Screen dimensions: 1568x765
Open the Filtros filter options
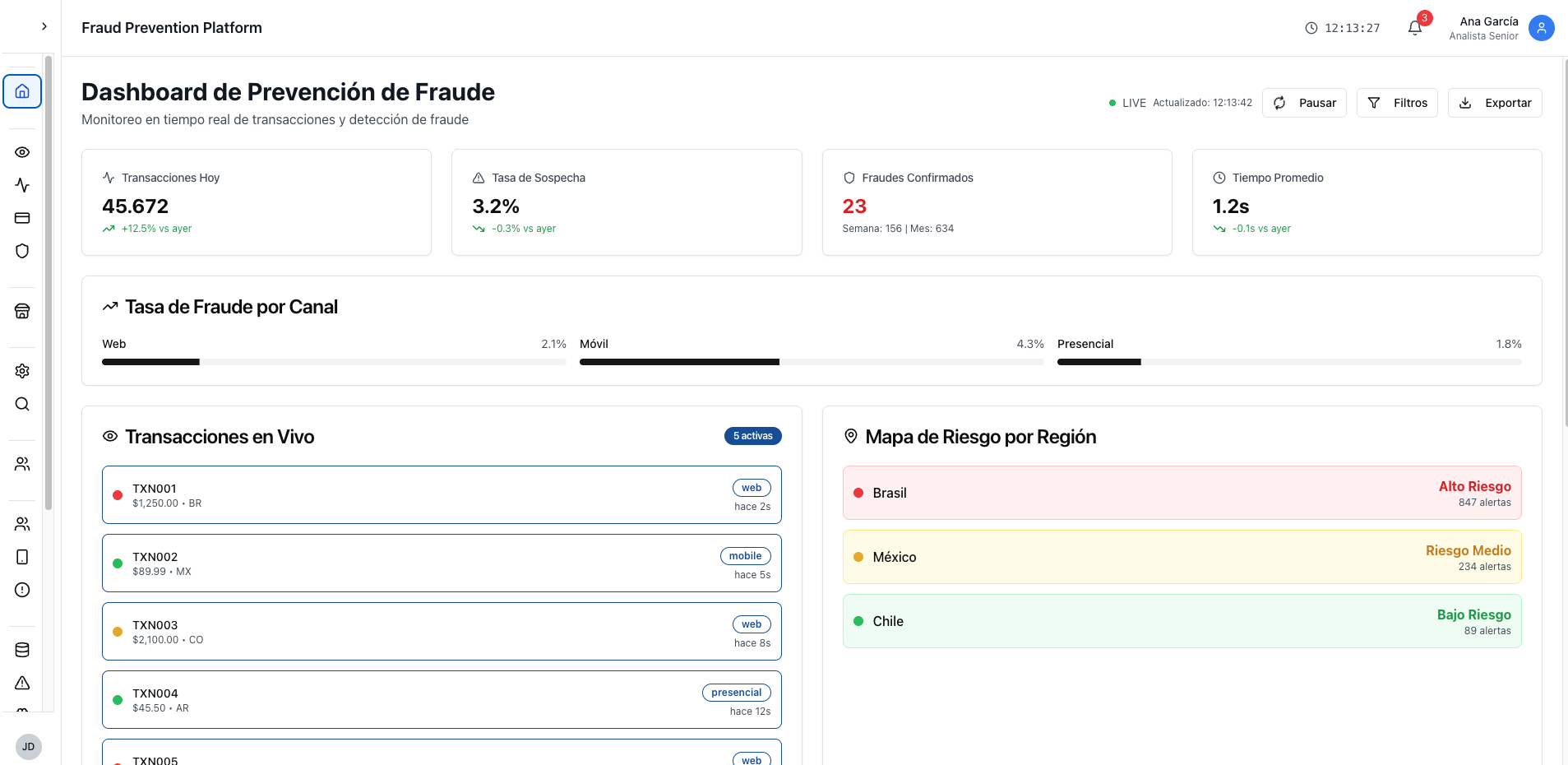coord(1396,103)
